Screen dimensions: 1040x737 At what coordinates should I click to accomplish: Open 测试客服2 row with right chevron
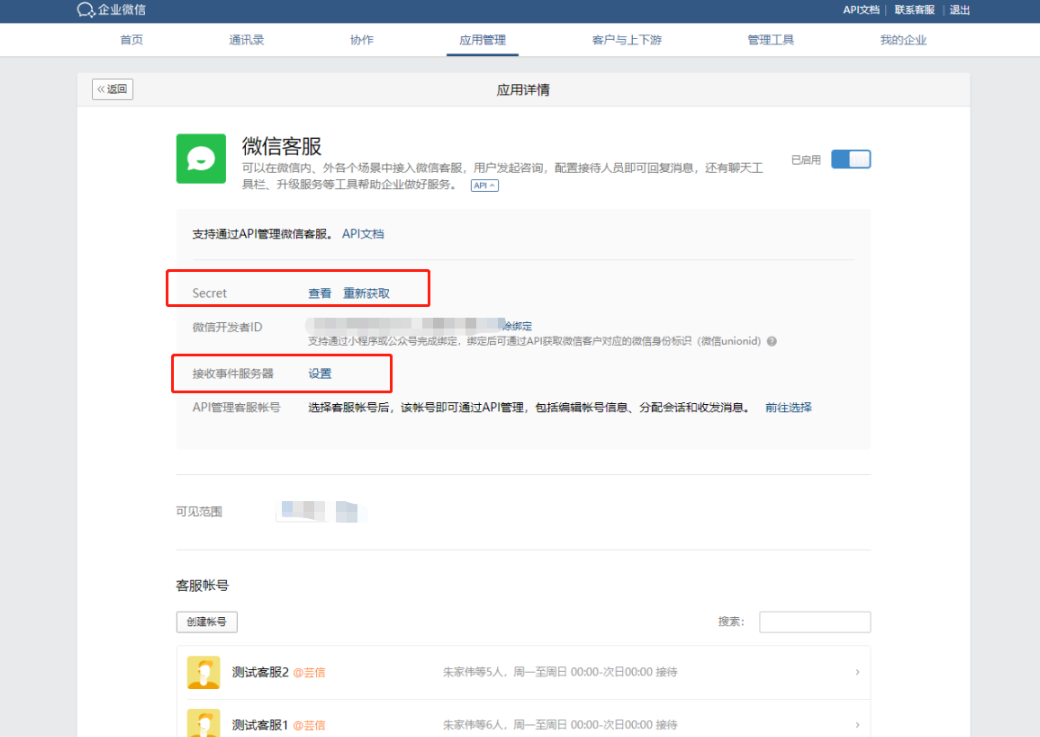pos(857,672)
